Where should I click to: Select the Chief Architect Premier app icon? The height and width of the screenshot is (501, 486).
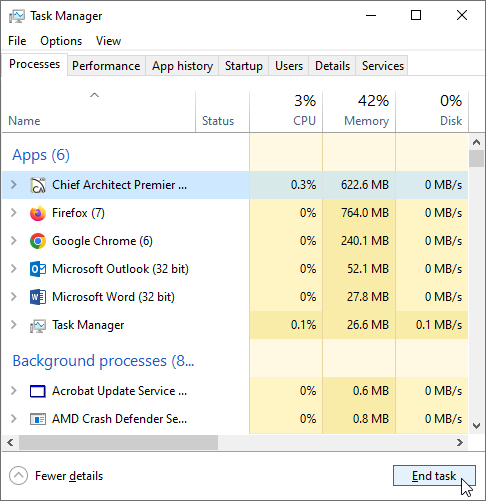(38, 185)
